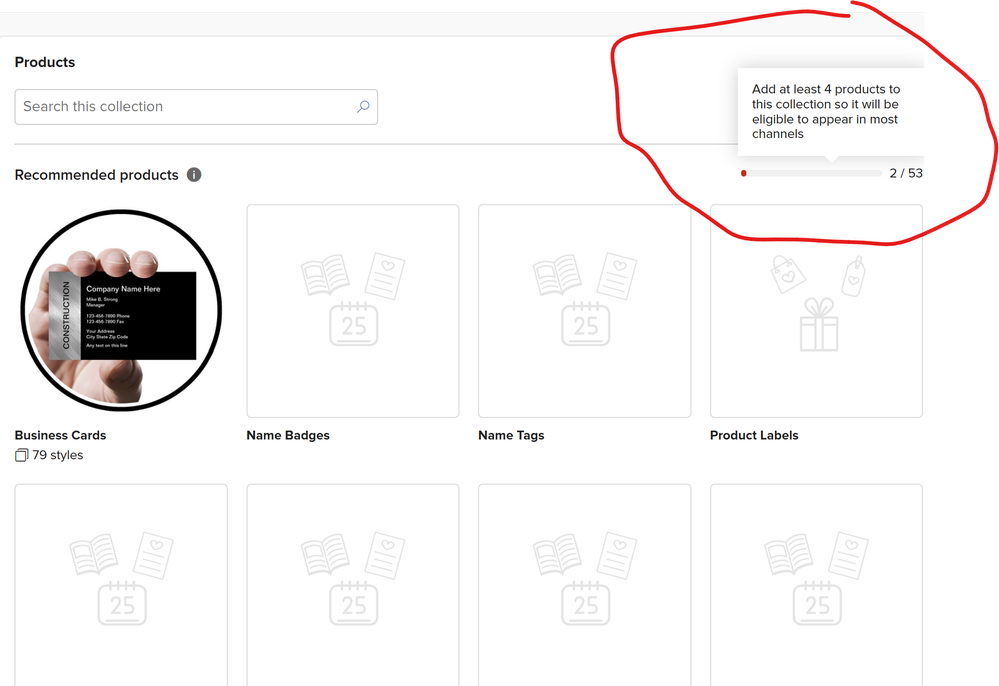999x686 pixels.
Task: Click the gift icon tile above Product Labels
Action: [816, 311]
